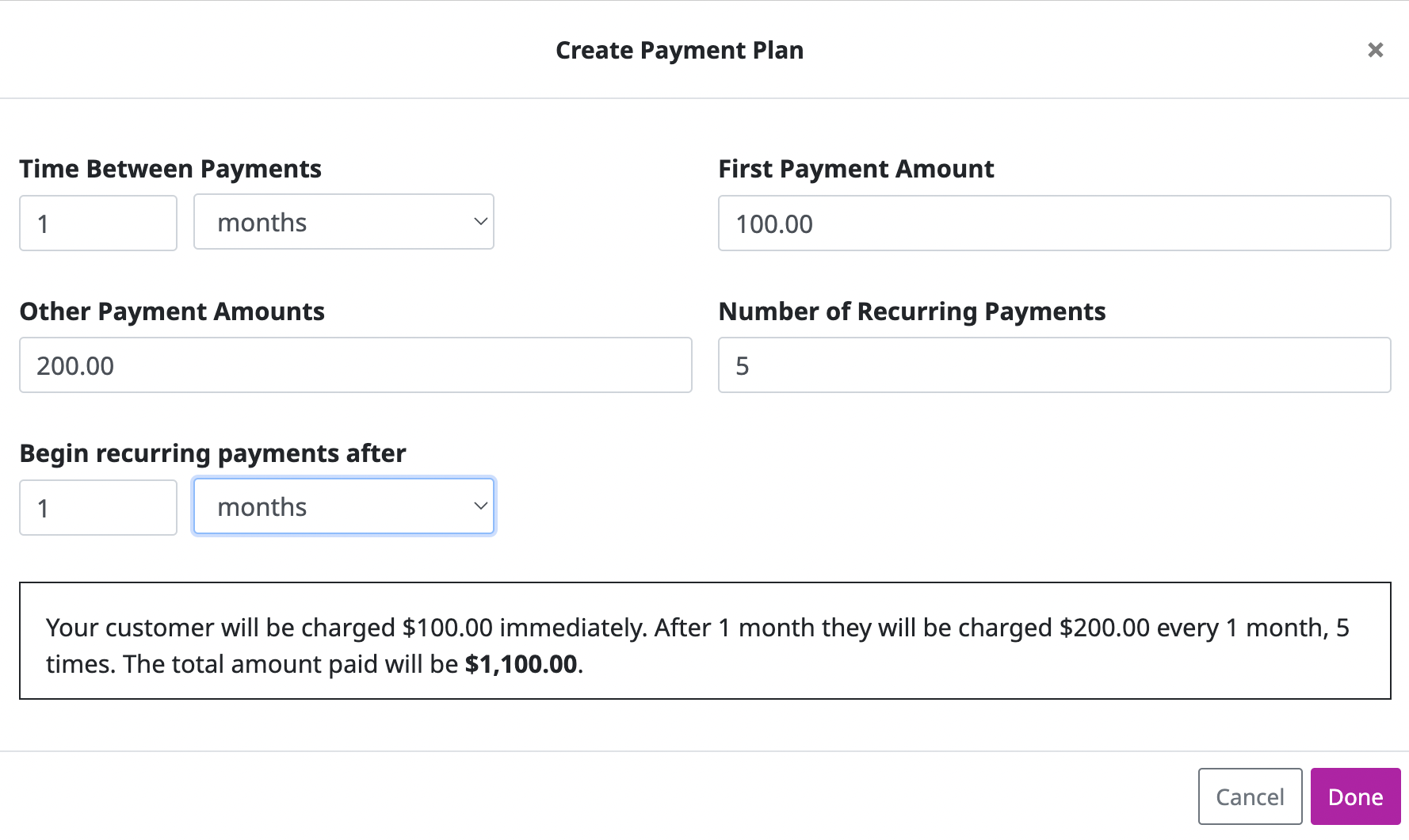
Task: Click the chevron on the first months dropdown
Action: (479, 222)
